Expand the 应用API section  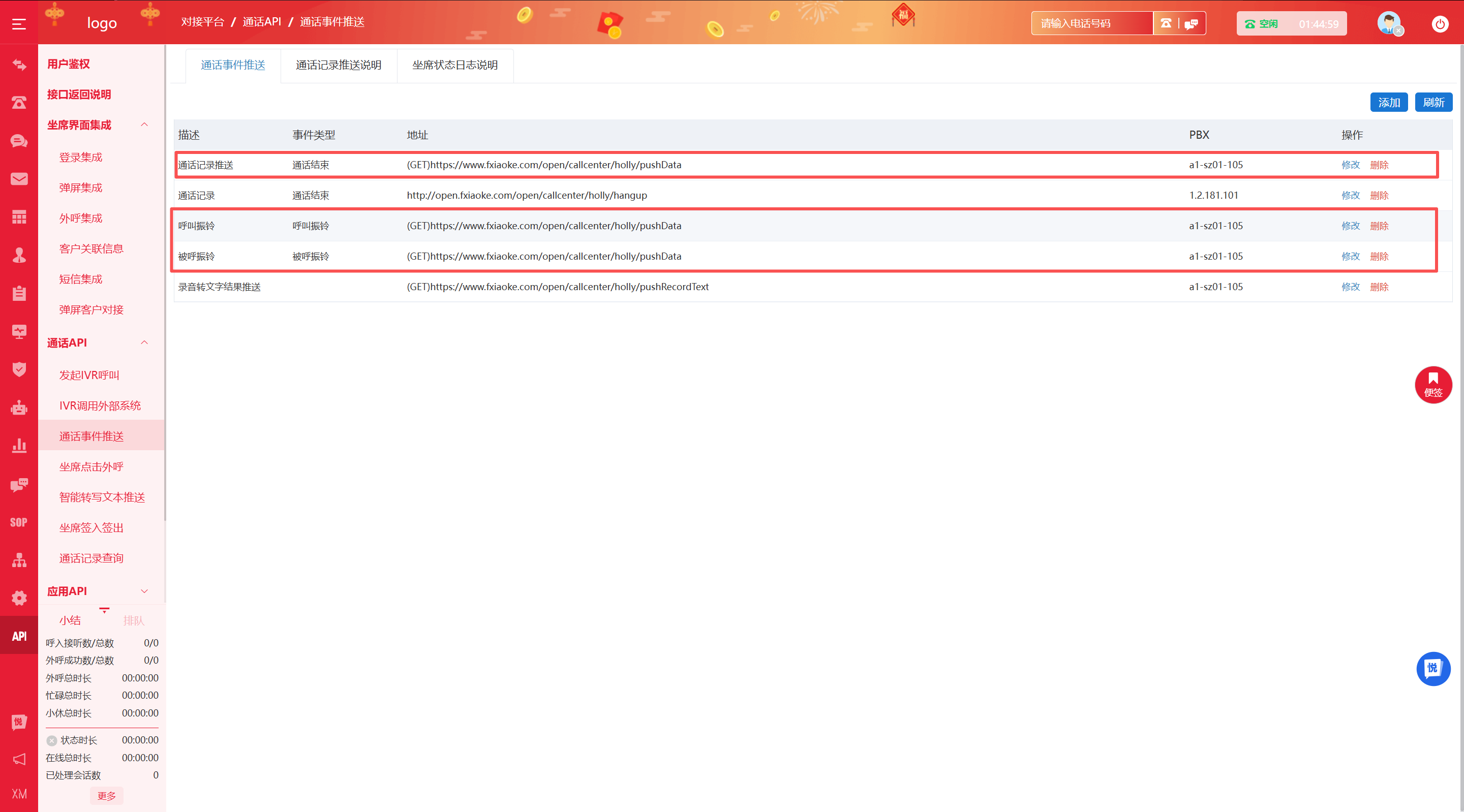(x=144, y=591)
